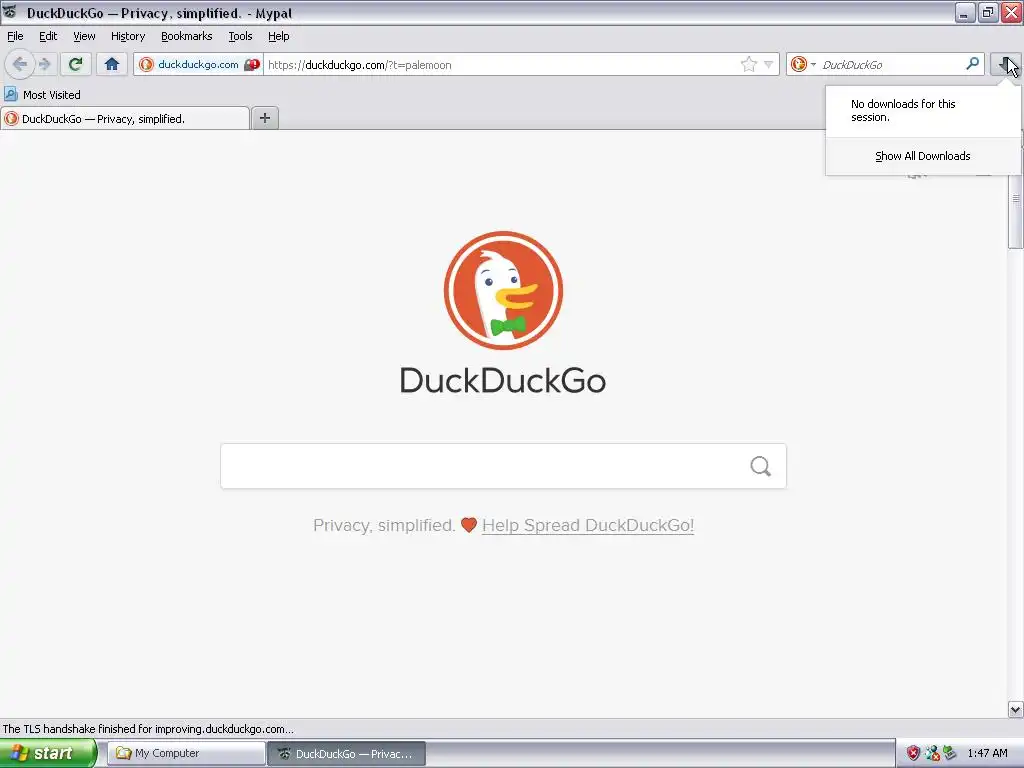
Task: Follow the Help Spread DuckDuckGo! link
Action: [588, 525]
